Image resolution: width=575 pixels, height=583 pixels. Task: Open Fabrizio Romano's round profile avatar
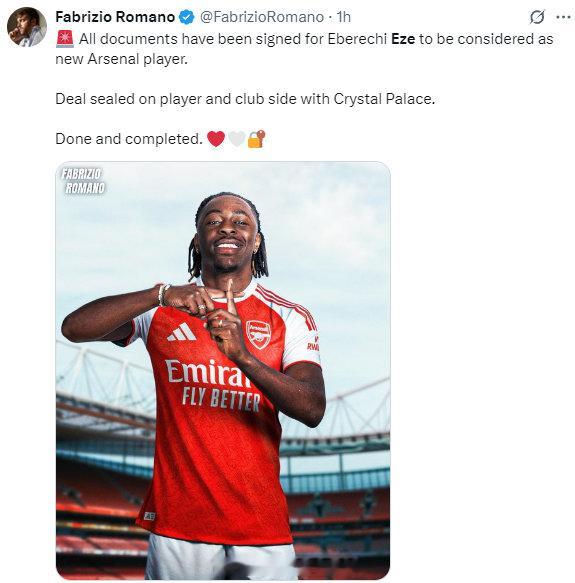27,27
